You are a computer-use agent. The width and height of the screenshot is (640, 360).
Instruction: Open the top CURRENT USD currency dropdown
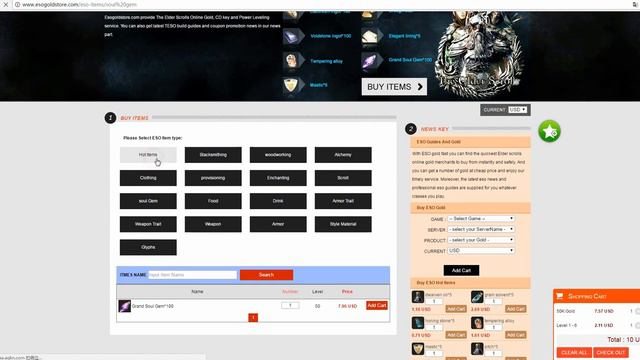tap(518, 110)
